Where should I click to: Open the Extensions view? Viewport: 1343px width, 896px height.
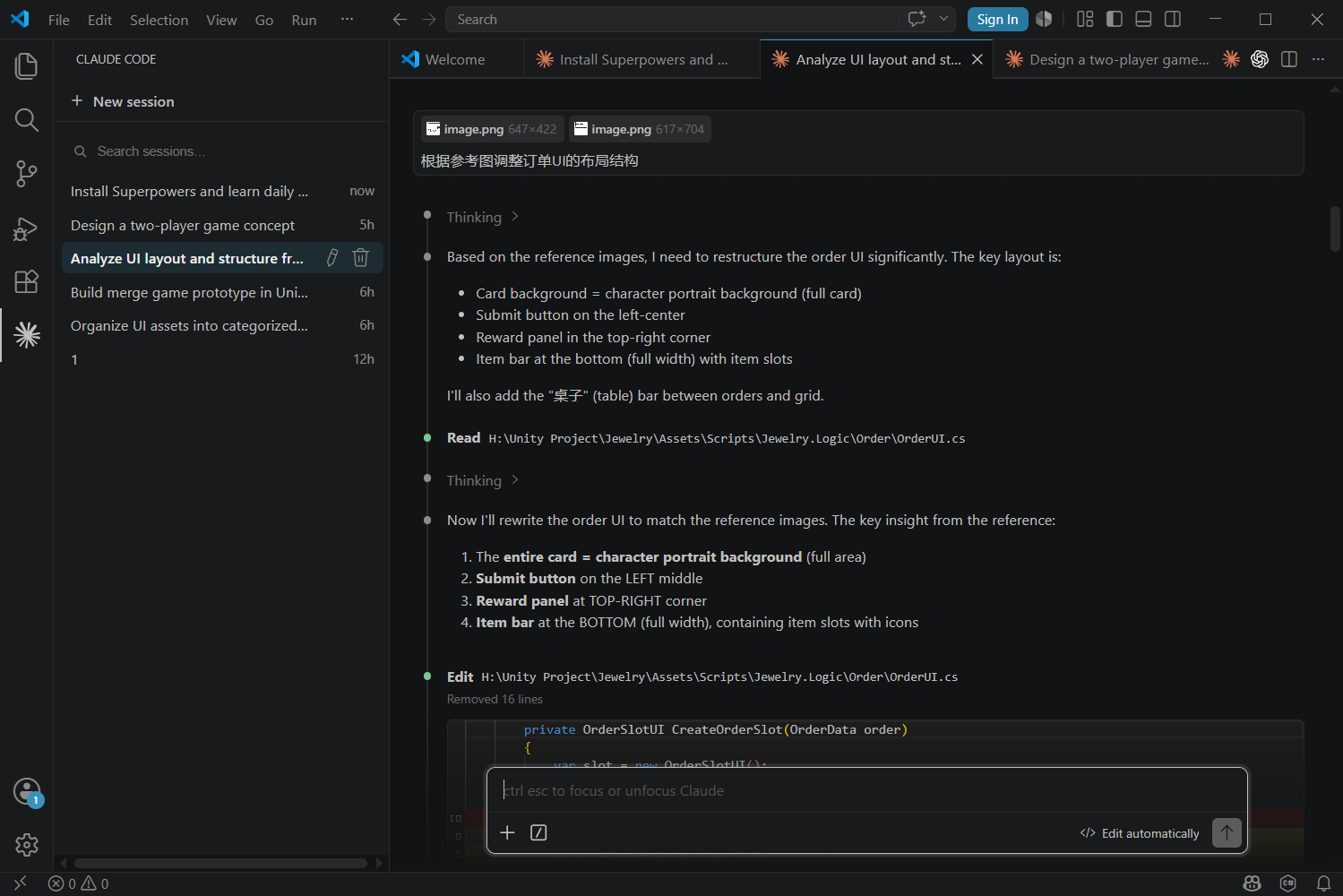(27, 281)
